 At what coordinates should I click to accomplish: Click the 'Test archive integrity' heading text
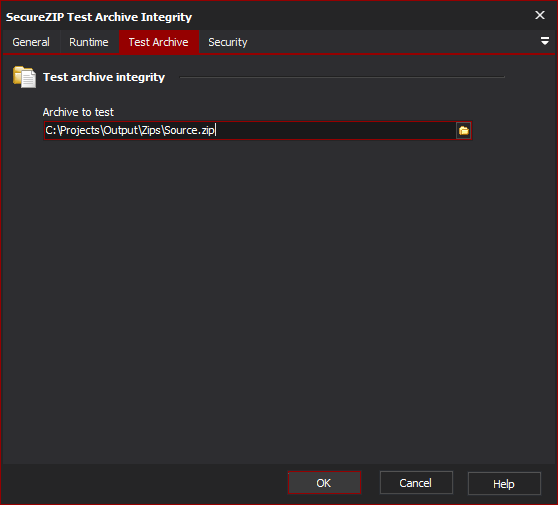[104, 77]
